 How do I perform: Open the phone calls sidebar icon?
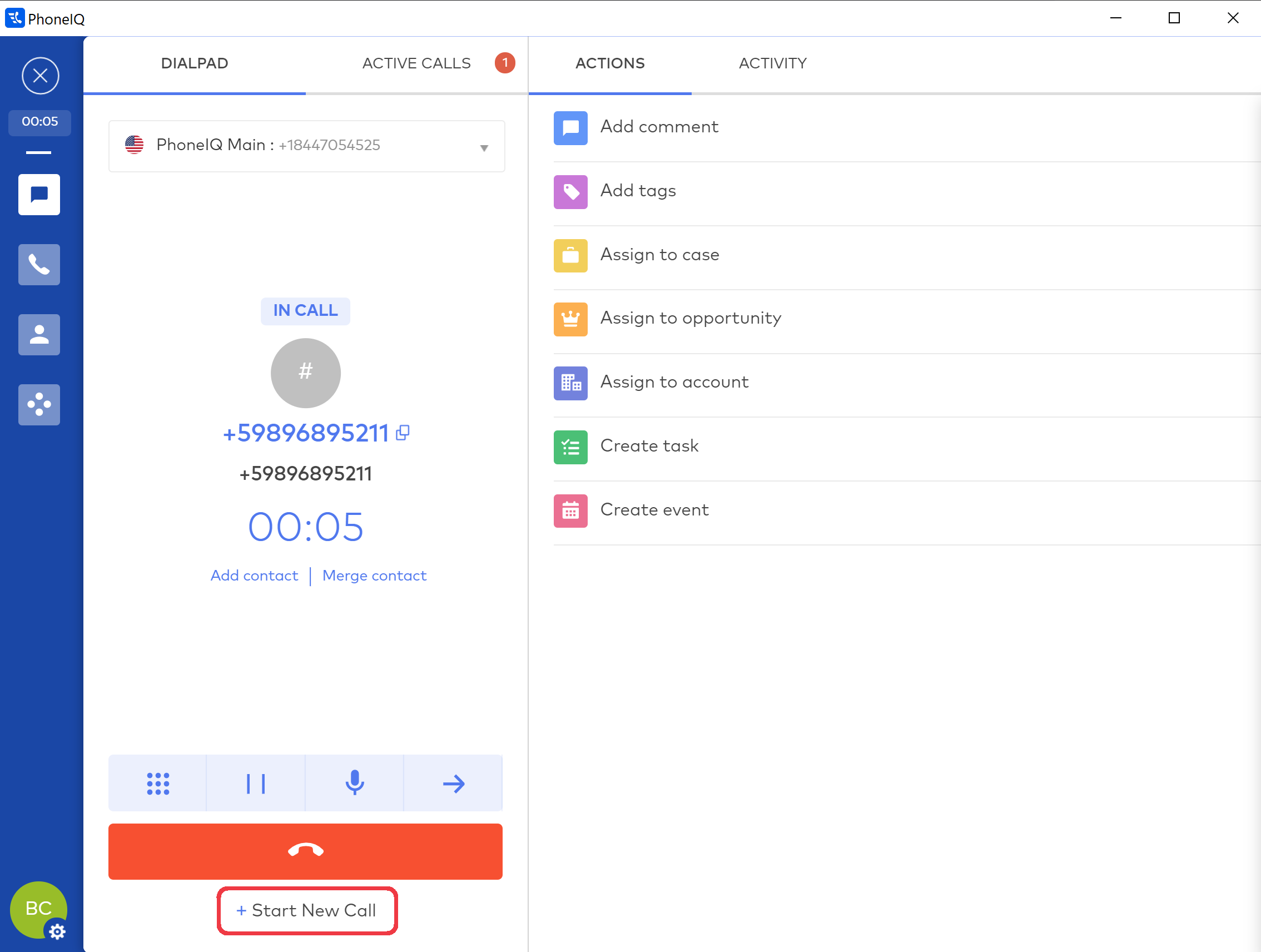pyautogui.click(x=39, y=265)
